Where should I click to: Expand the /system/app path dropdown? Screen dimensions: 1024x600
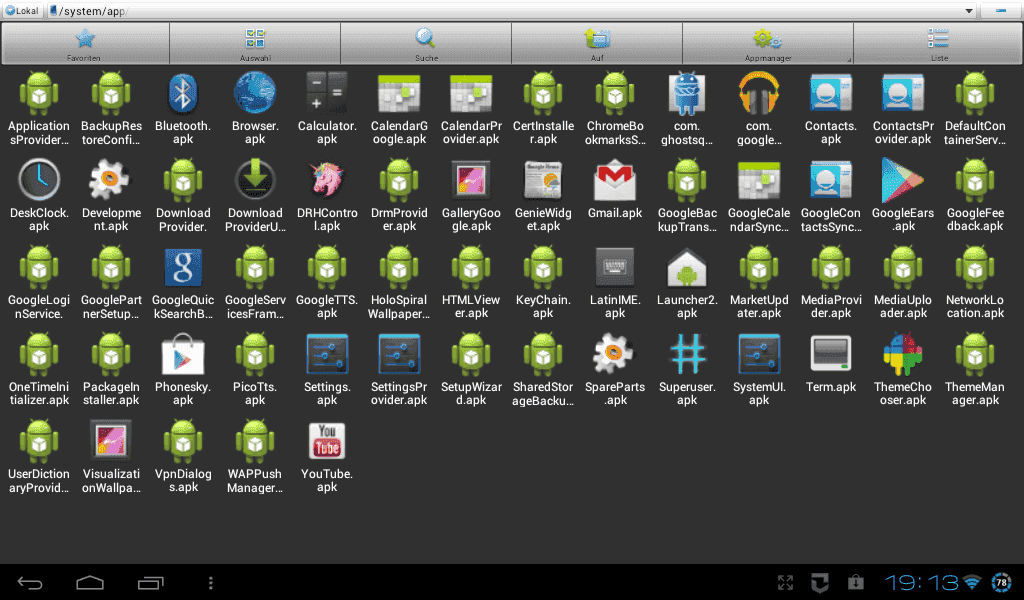(969, 10)
